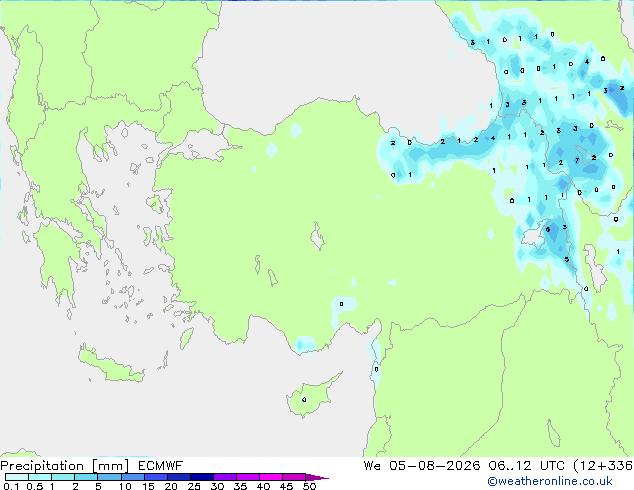Select the "30" legend scale label
Screen dimensions: 634x490
(217, 486)
